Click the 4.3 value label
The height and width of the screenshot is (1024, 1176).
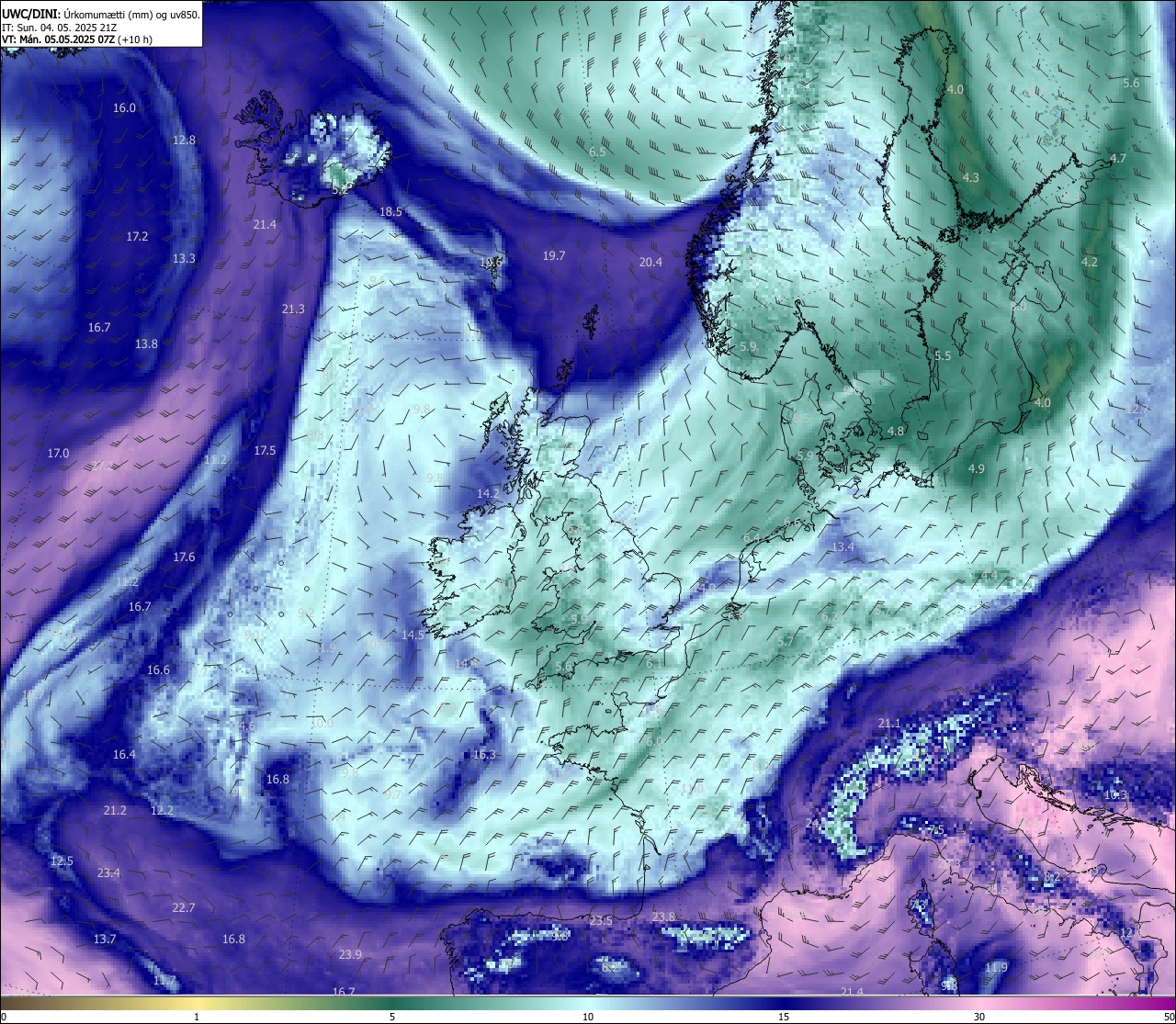(x=970, y=177)
